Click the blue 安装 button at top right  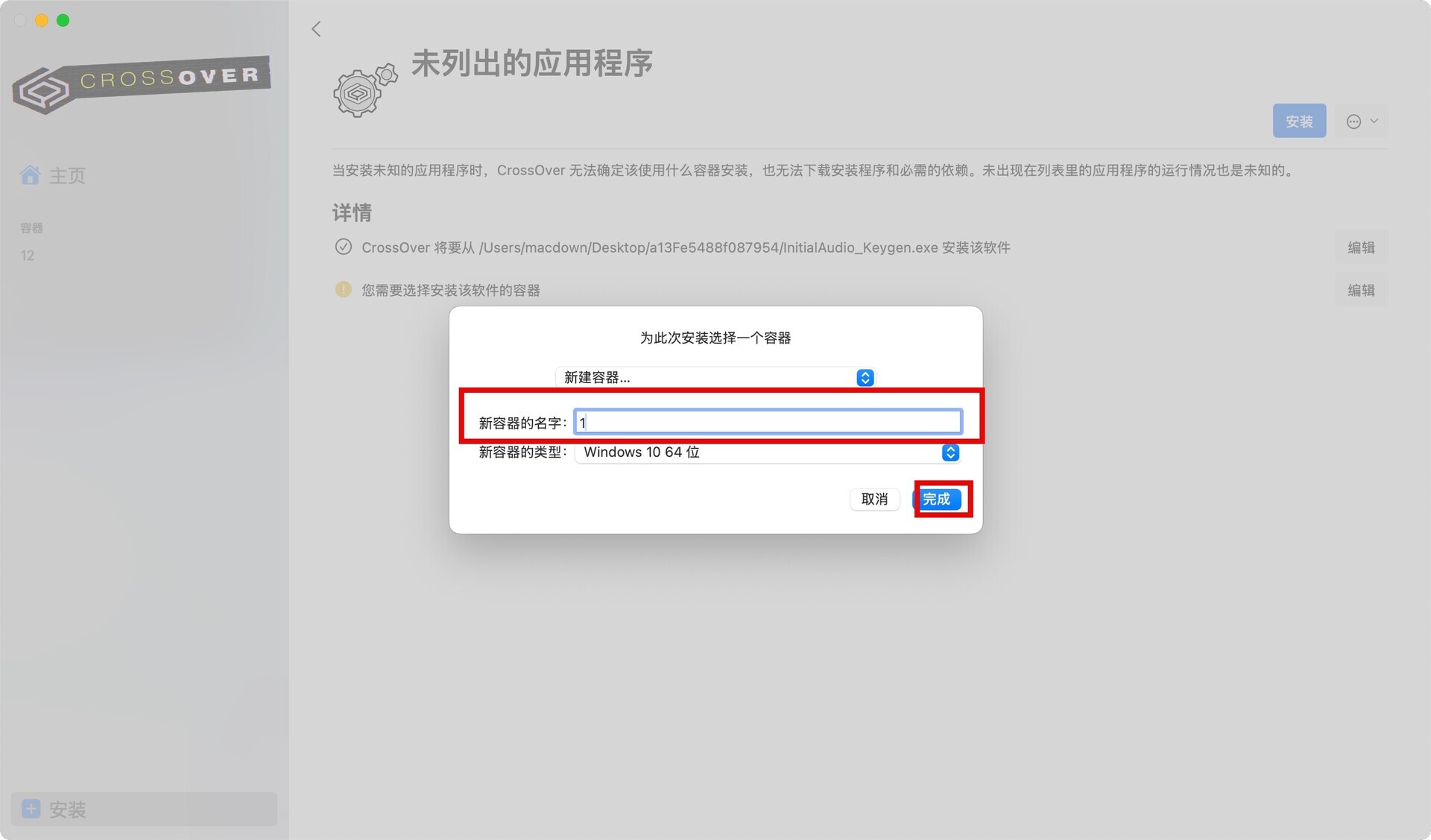(x=1299, y=121)
